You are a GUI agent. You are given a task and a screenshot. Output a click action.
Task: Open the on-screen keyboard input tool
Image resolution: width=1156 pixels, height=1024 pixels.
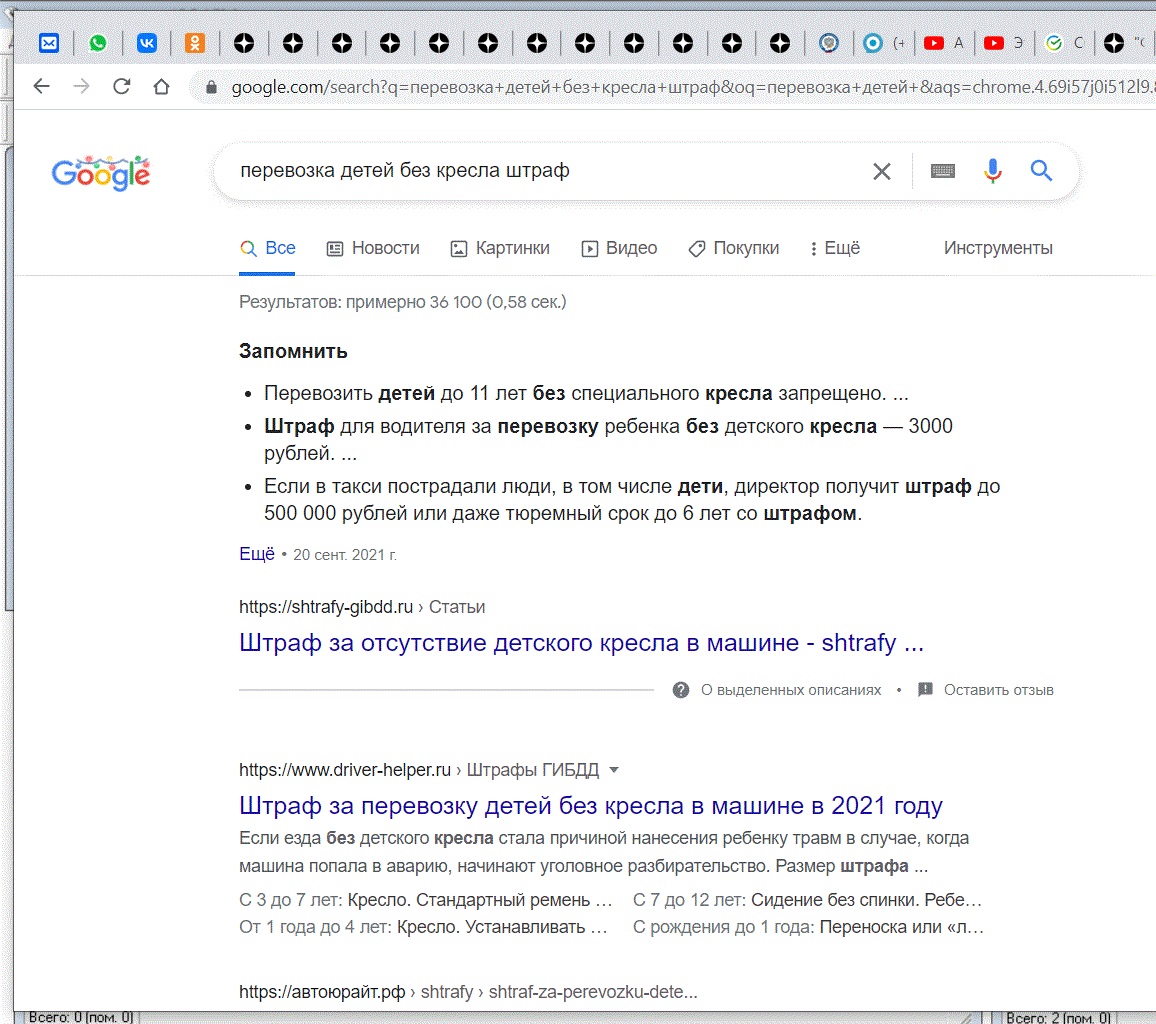[x=942, y=171]
